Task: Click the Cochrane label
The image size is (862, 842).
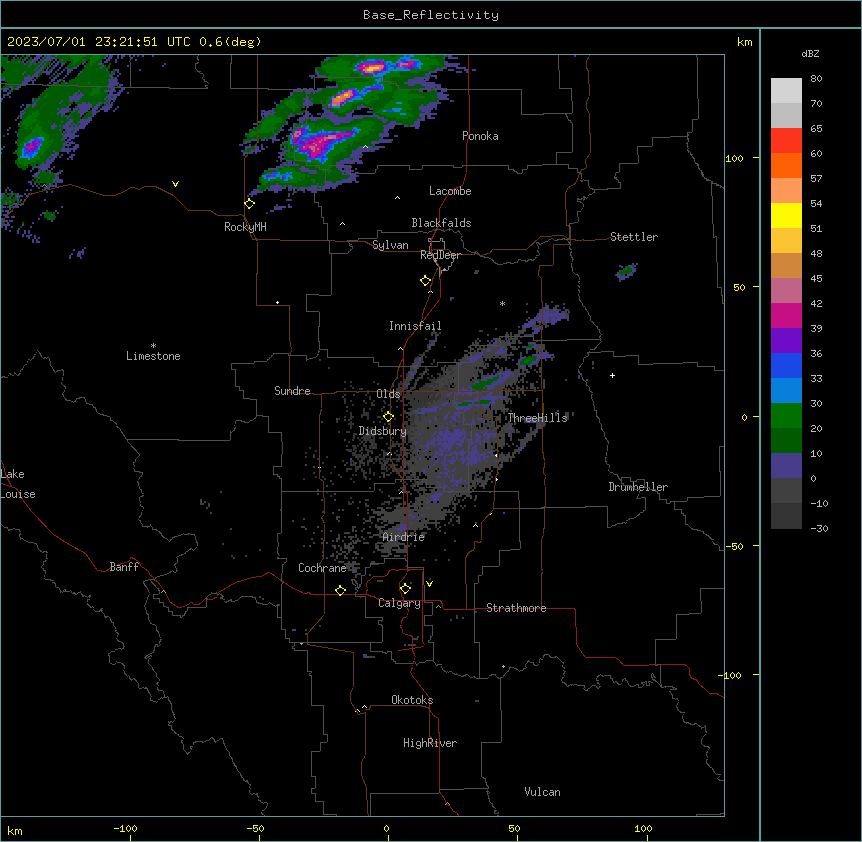Action: click(x=322, y=568)
